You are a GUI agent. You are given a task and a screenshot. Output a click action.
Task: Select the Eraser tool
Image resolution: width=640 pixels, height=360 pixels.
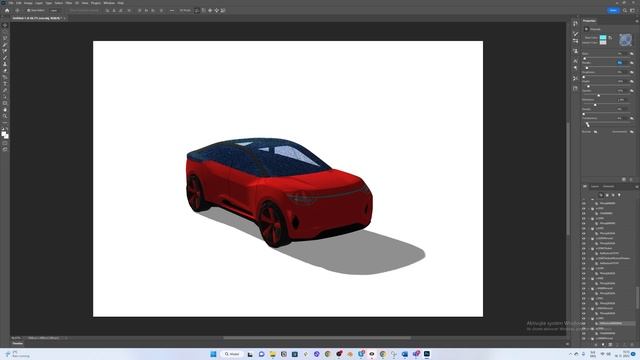pyautogui.click(x=5, y=71)
